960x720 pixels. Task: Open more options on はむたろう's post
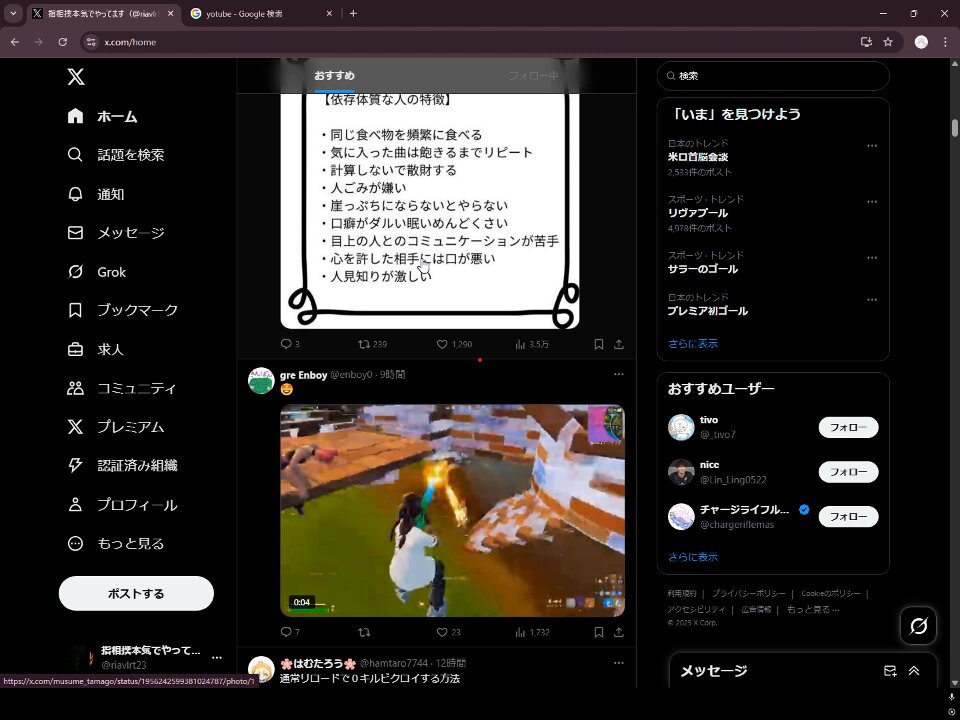point(619,662)
